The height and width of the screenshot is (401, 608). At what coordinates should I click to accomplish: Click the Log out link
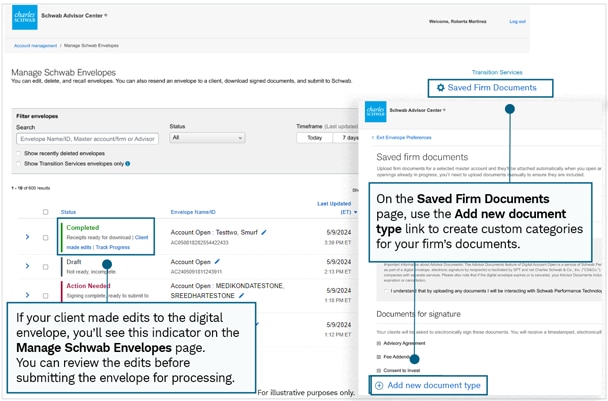point(517,22)
